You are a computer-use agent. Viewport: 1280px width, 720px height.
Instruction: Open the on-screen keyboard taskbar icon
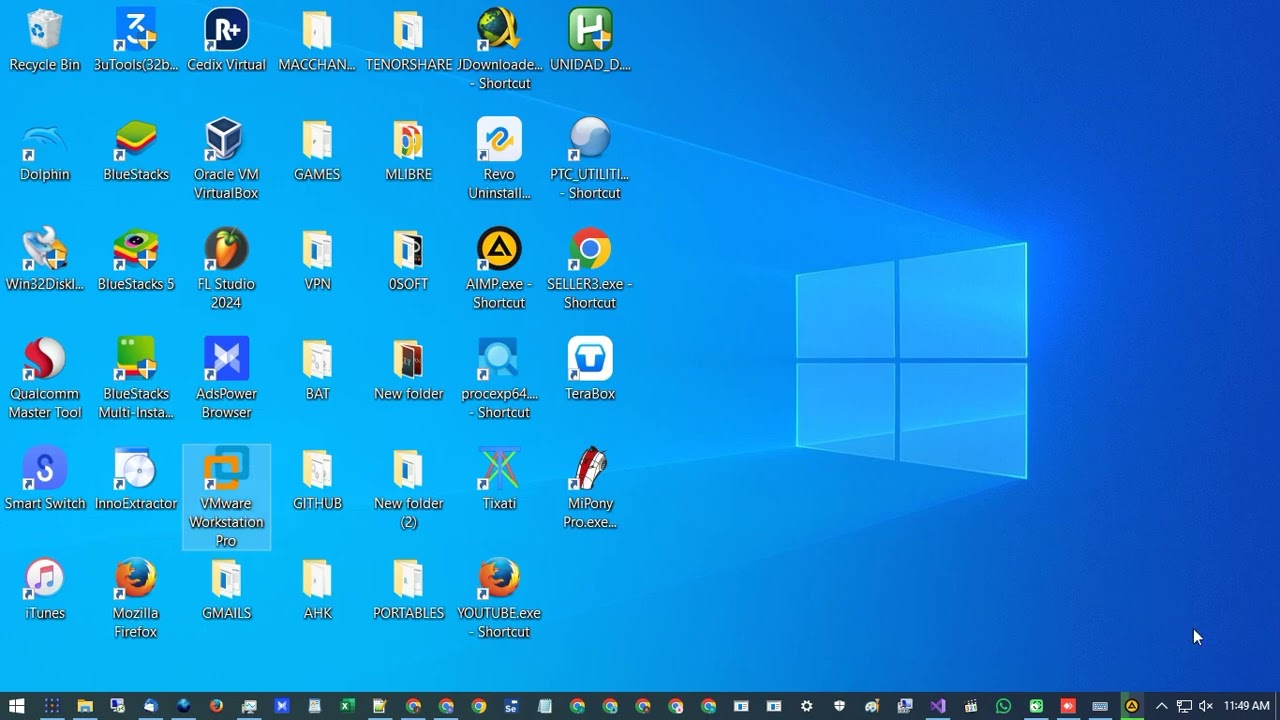(x=1100, y=706)
